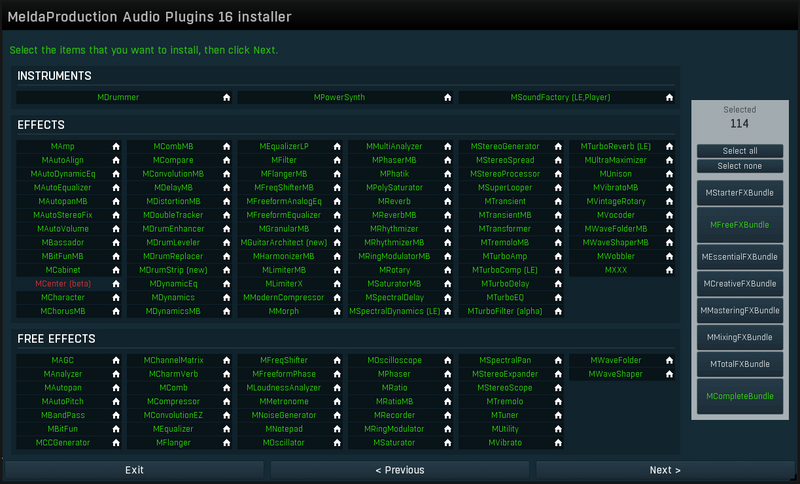Click the home icon beside MDrumStrip (new)

pos(227,270)
